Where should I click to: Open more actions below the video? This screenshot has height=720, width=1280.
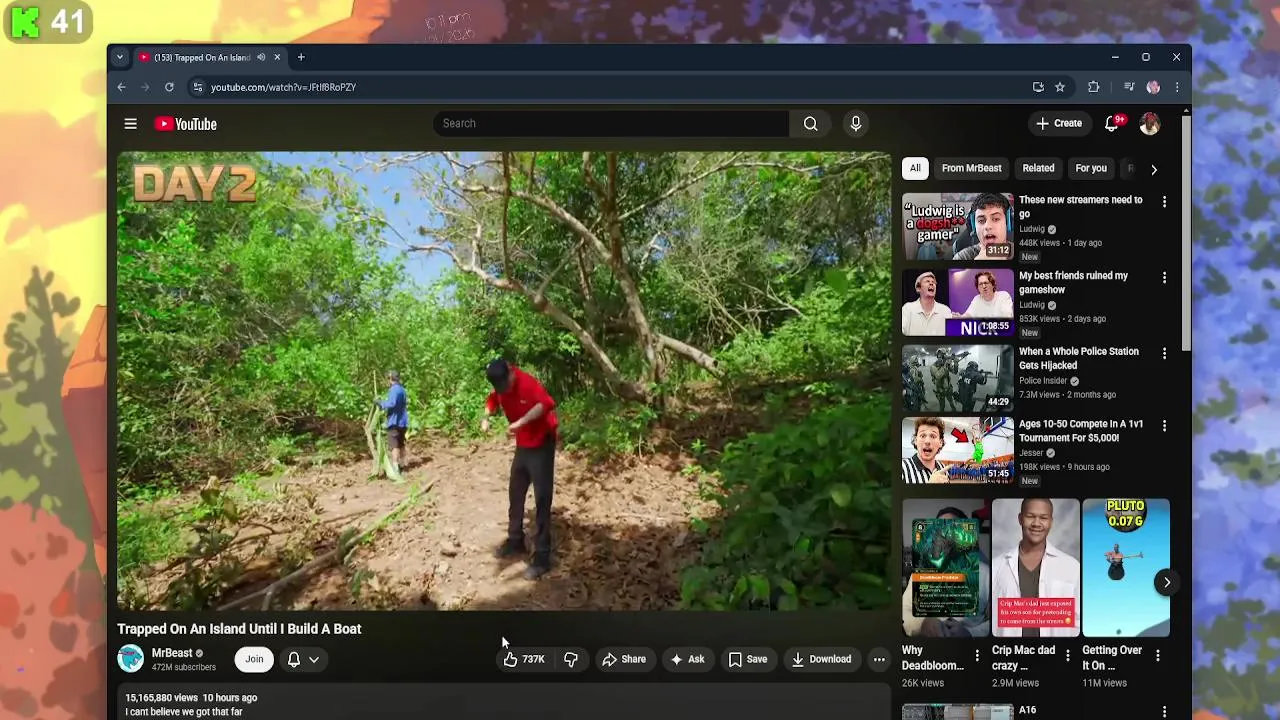[x=879, y=659]
